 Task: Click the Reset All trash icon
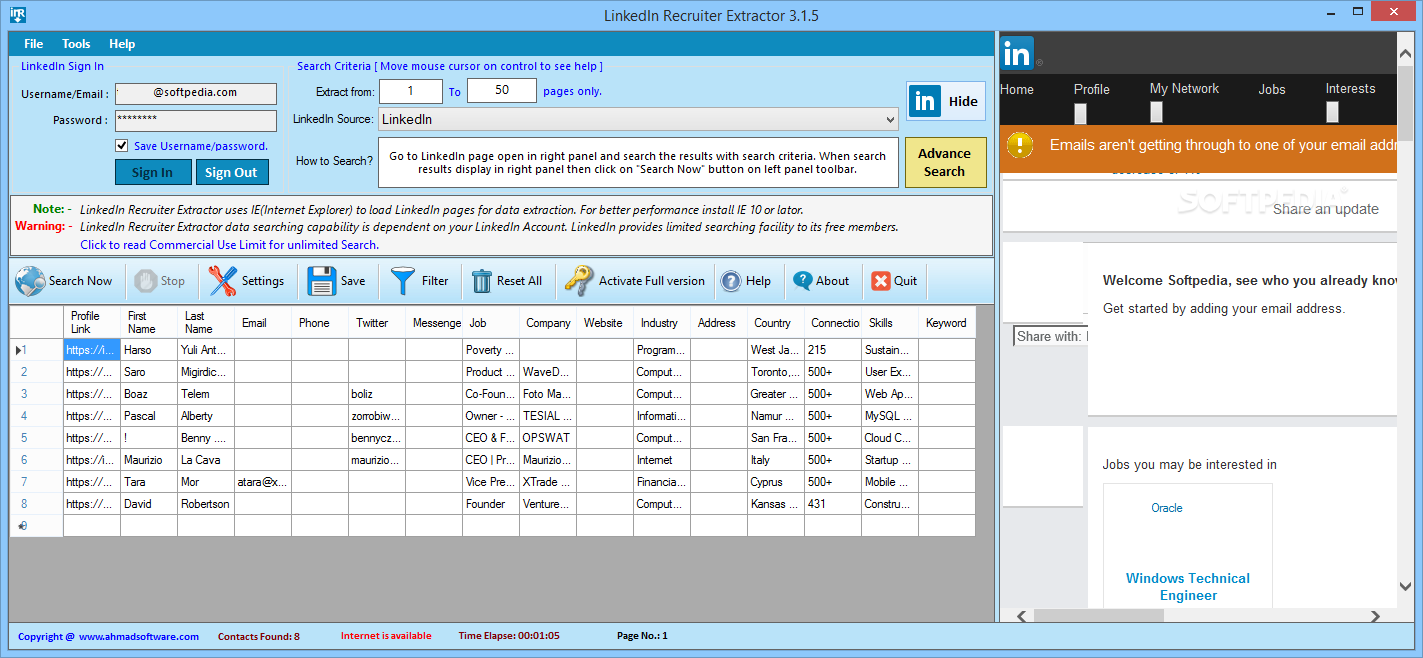click(482, 281)
